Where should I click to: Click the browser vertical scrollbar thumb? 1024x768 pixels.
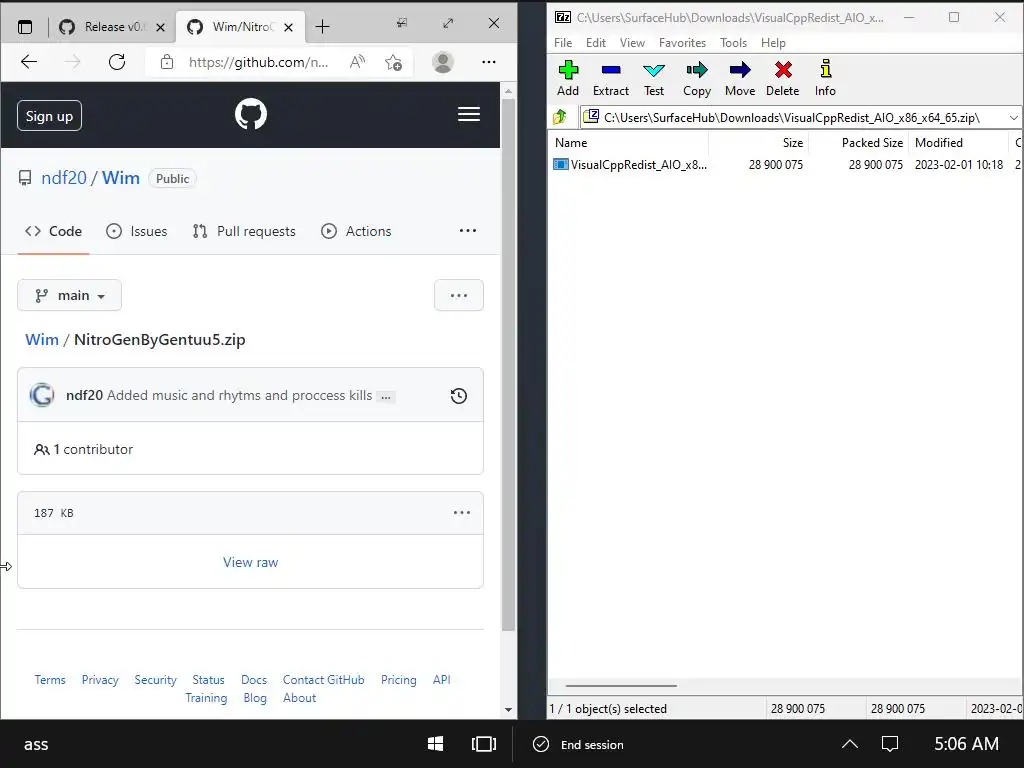coord(508,364)
